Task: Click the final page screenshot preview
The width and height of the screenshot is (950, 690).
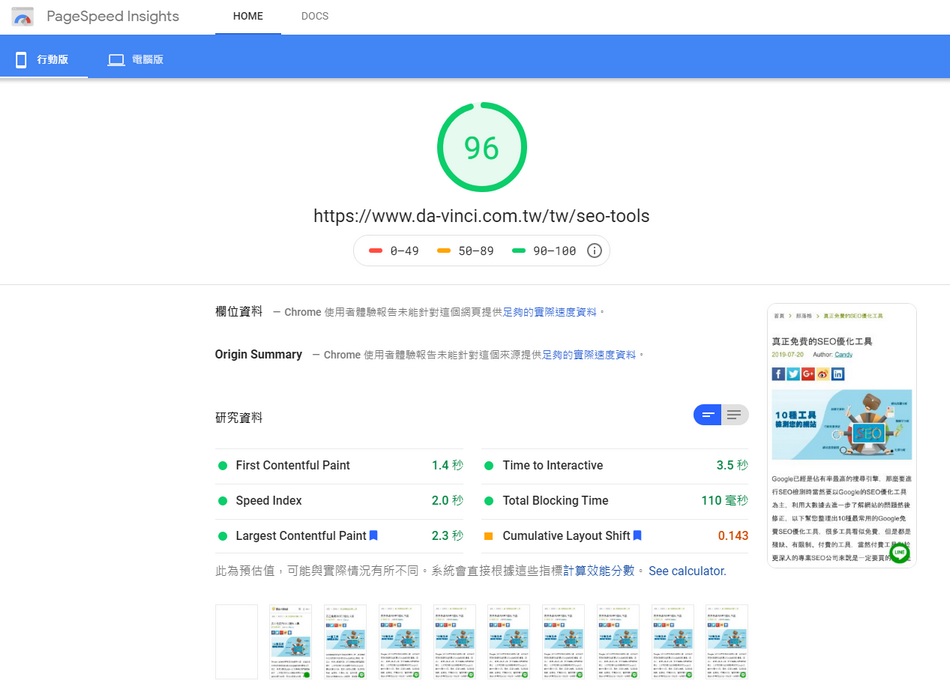Action: (x=842, y=436)
